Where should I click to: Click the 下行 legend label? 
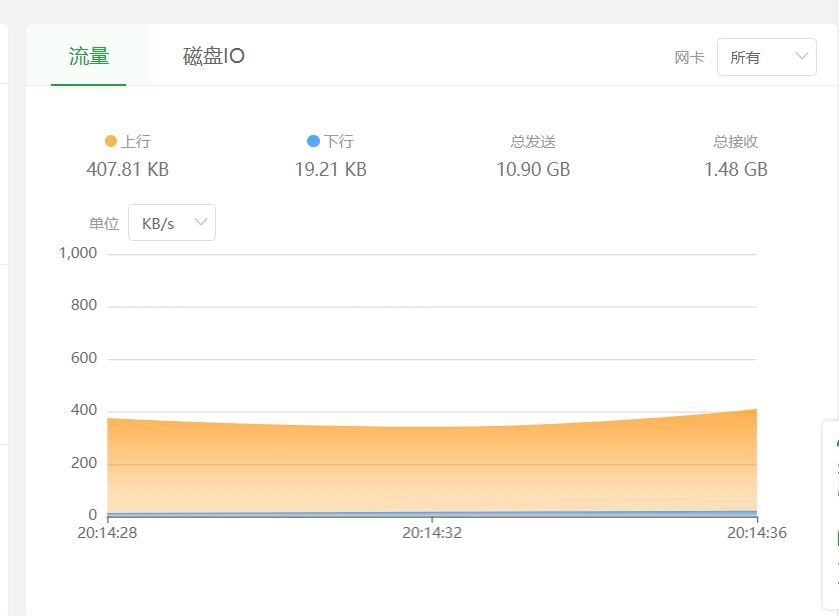pyautogui.click(x=338, y=141)
